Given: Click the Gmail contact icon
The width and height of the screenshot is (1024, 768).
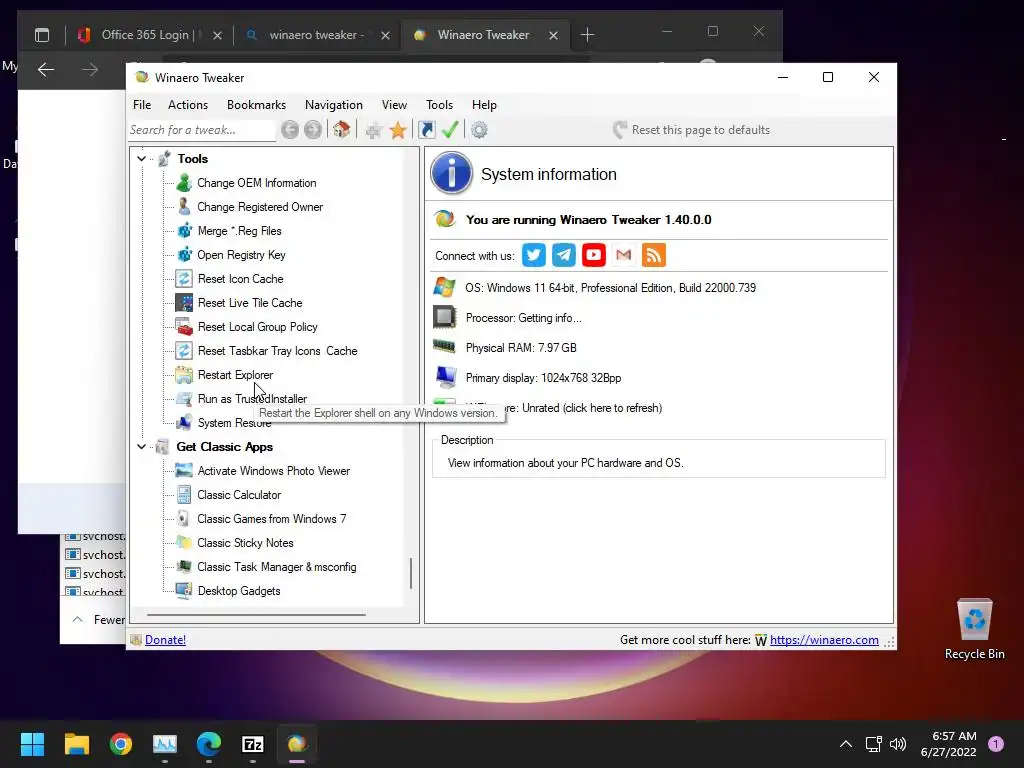Looking at the screenshot, I should pos(624,255).
